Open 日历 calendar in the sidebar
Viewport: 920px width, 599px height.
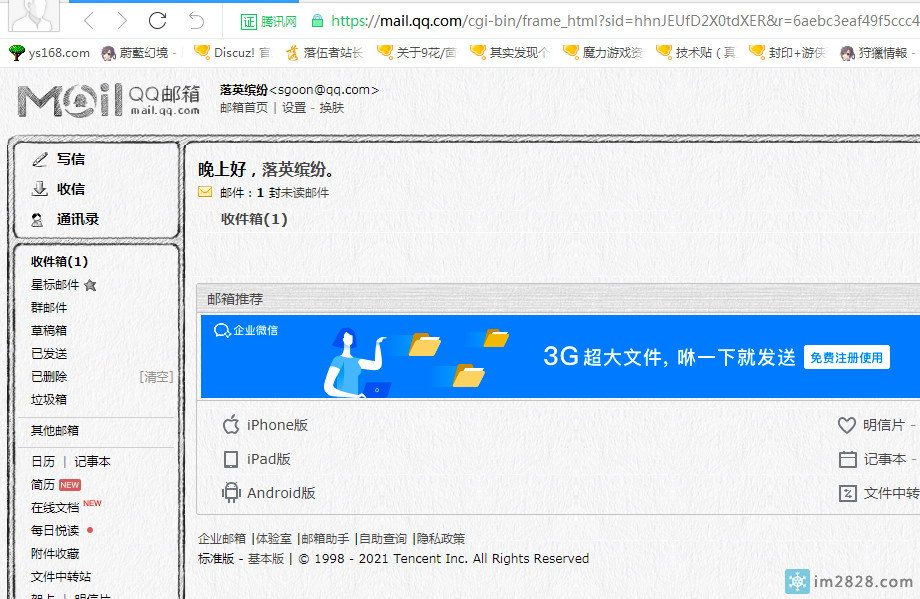43,462
